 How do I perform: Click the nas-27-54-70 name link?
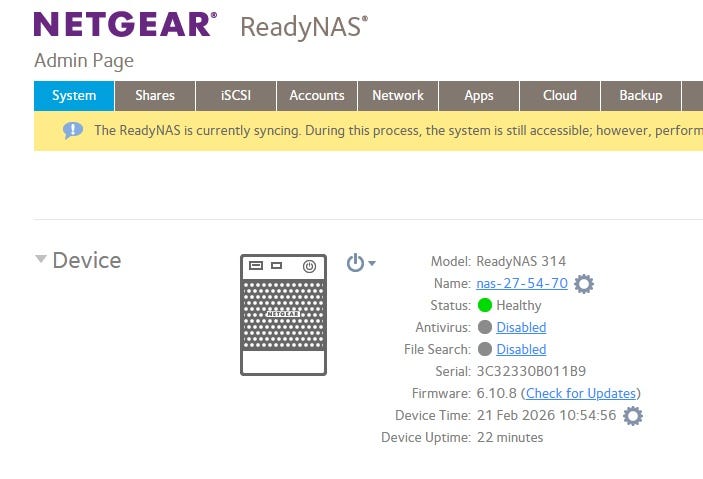click(x=522, y=283)
